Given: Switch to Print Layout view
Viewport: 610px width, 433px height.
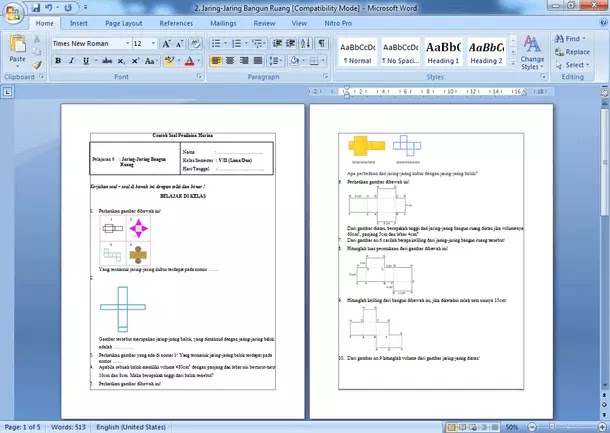Looking at the screenshot, I should [451, 427].
